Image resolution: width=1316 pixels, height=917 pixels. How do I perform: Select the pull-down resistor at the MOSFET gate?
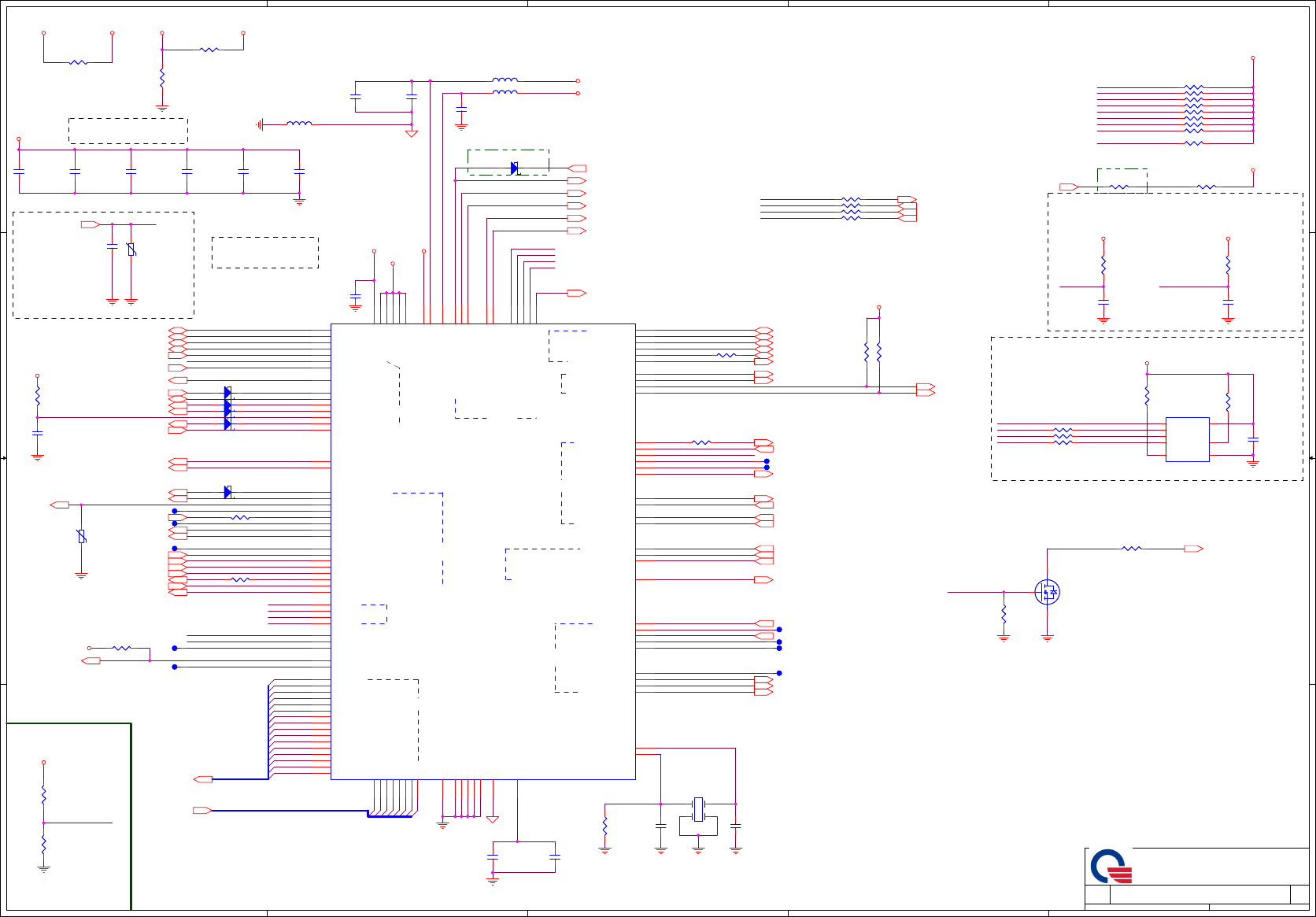[x=1004, y=614]
